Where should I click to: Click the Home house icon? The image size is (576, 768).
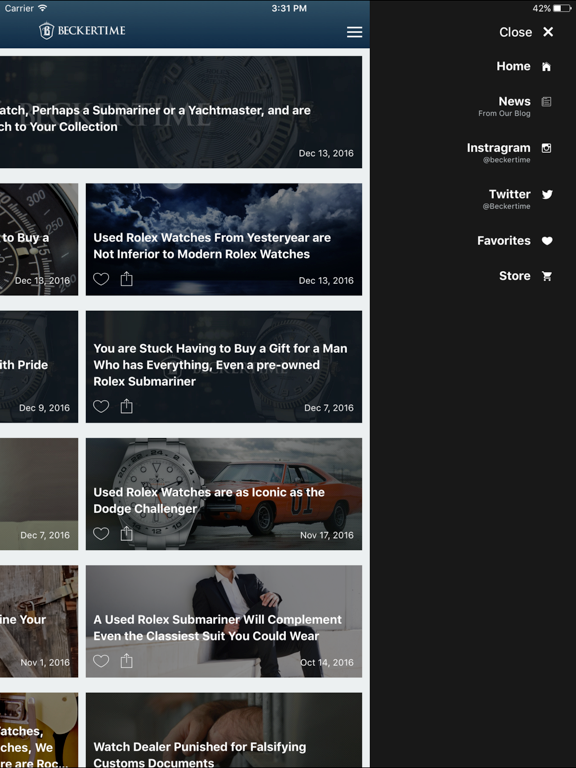[546, 67]
